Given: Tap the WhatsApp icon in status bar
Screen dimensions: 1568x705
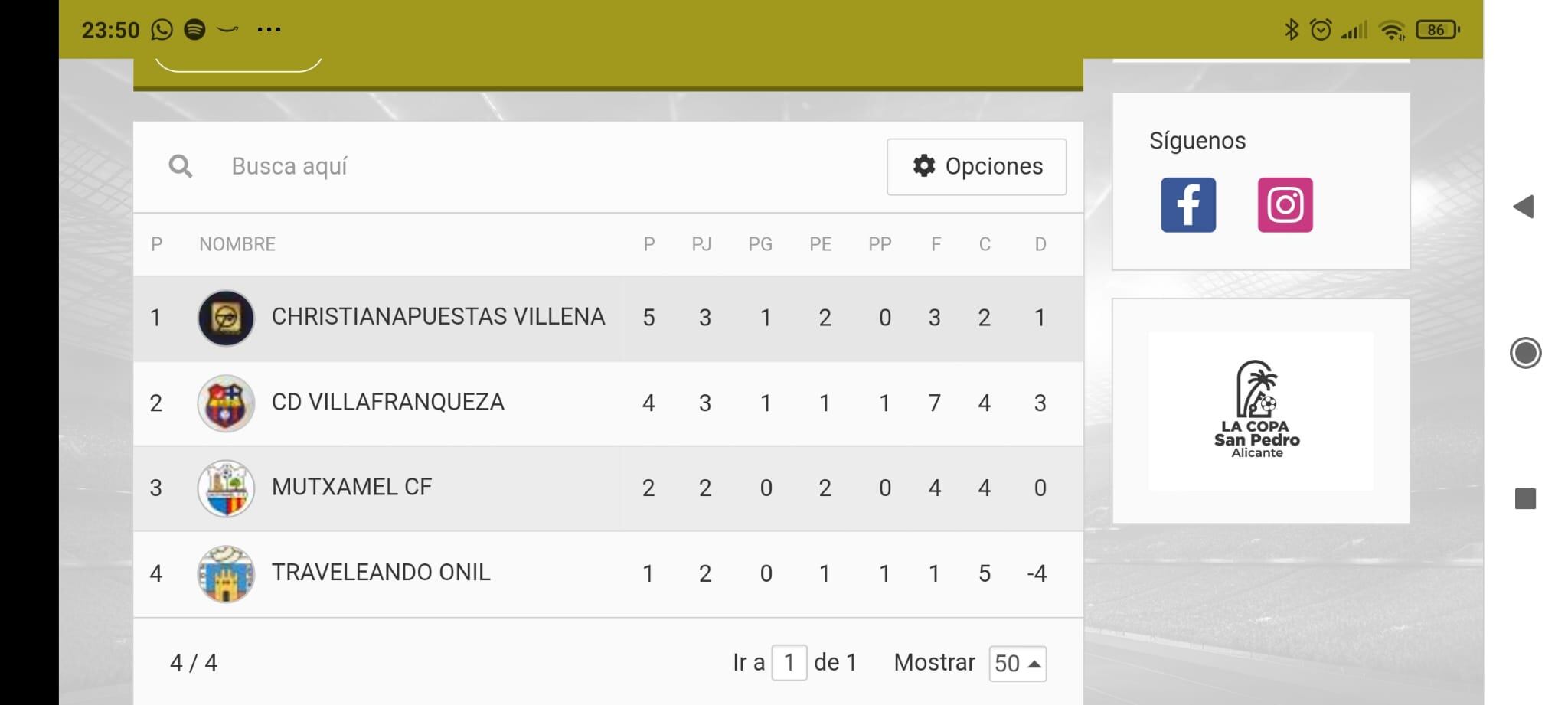Looking at the screenshot, I should click(161, 28).
